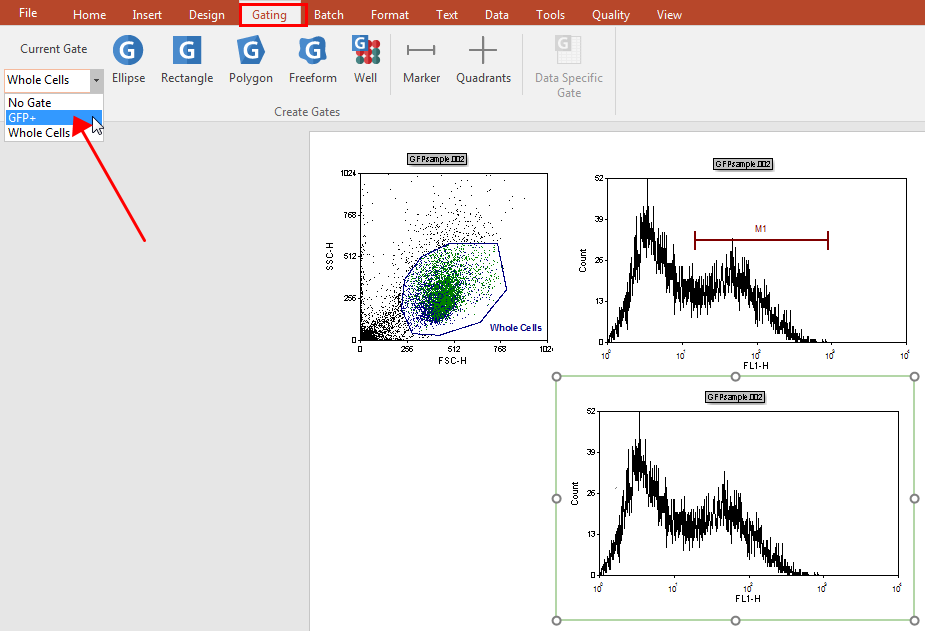Expand the Current Gate dropdown arrow
Screen dimensions: 925x631
(x=96, y=80)
